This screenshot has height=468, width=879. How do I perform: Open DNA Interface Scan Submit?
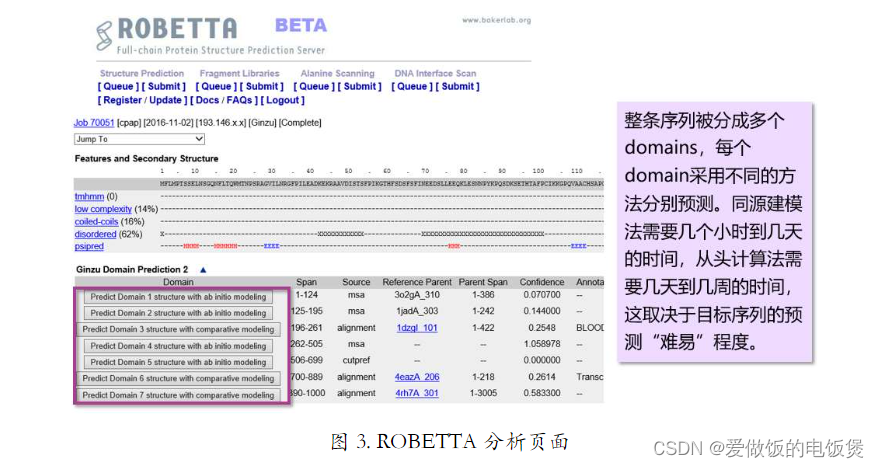pyautogui.click(x=458, y=86)
